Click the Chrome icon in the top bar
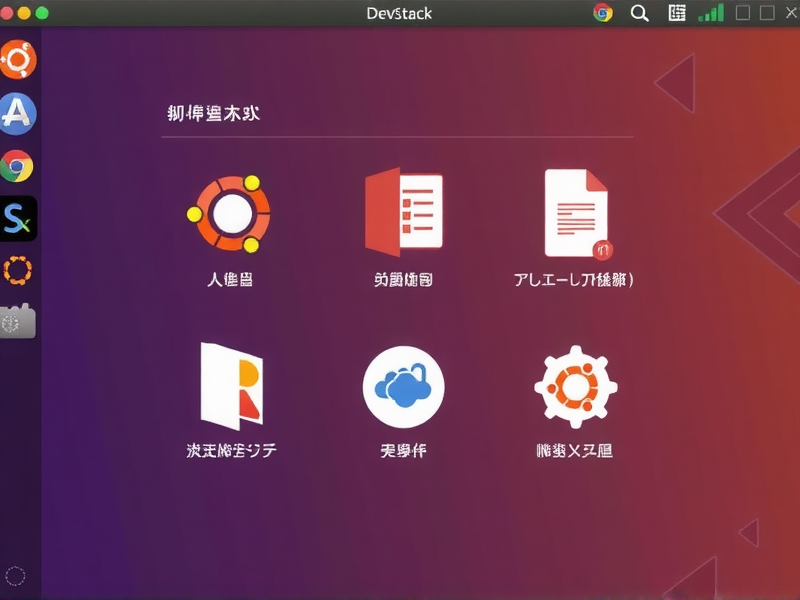The width and height of the screenshot is (800, 600). pos(601,13)
